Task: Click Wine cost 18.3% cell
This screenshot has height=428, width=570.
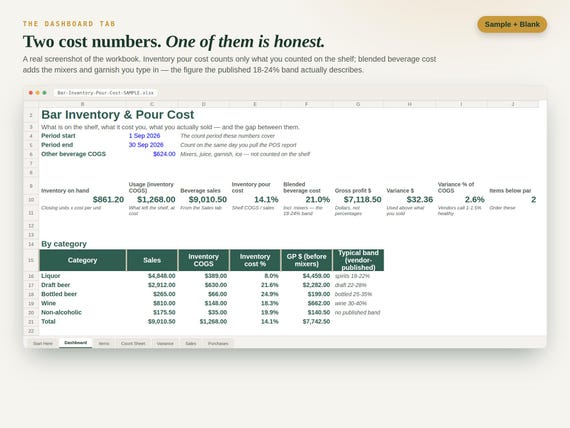Action: click(270, 303)
